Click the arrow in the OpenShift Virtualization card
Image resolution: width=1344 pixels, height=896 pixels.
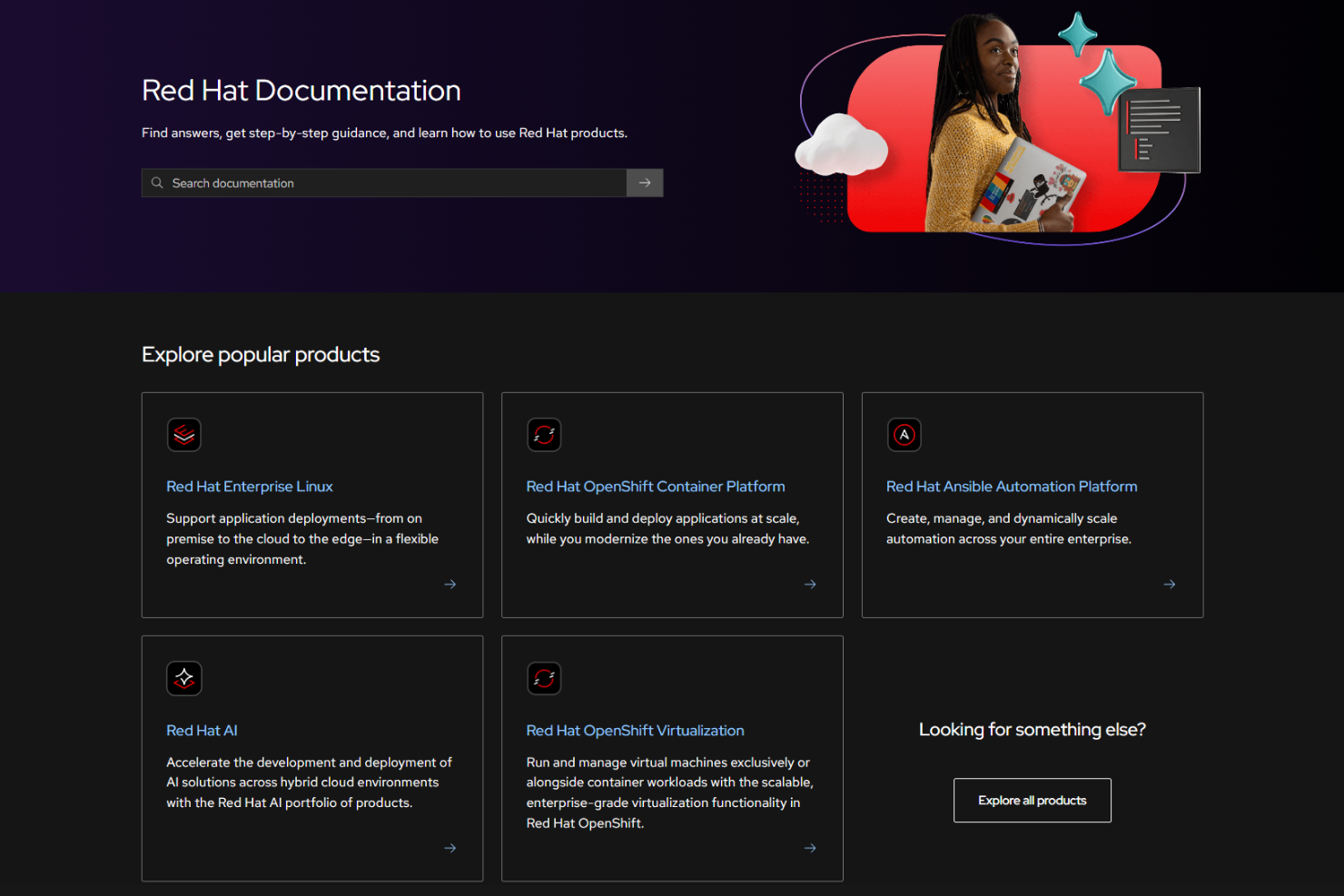pyautogui.click(x=810, y=848)
